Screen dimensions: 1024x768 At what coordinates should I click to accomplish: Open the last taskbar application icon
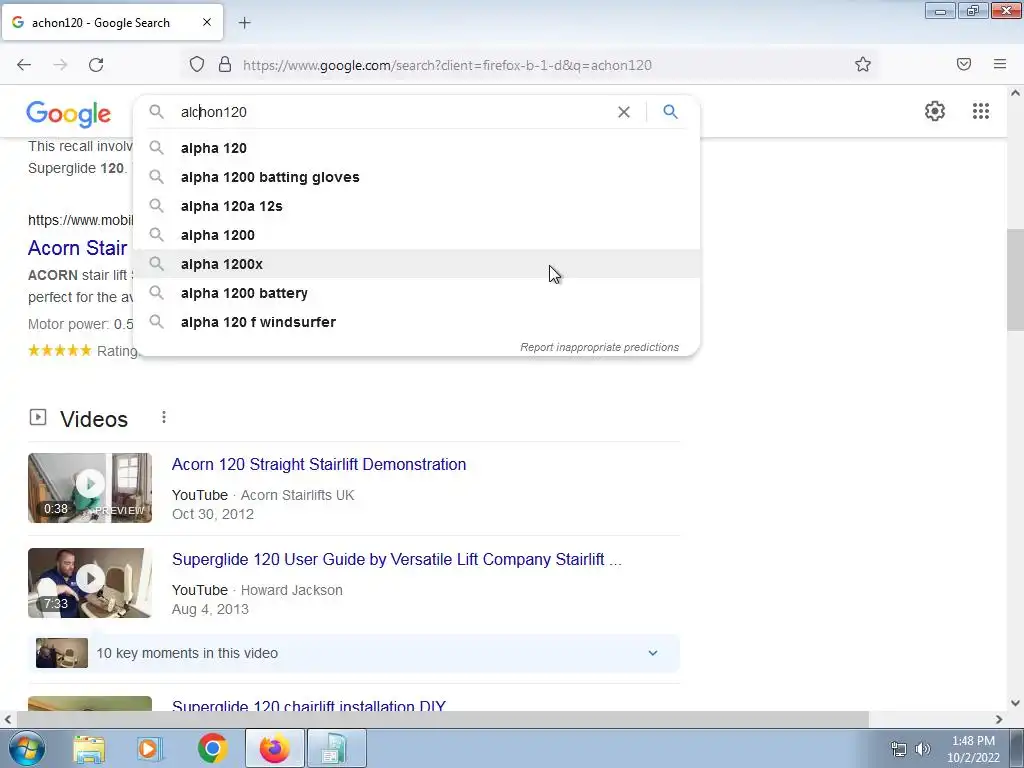tap(337, 748)
